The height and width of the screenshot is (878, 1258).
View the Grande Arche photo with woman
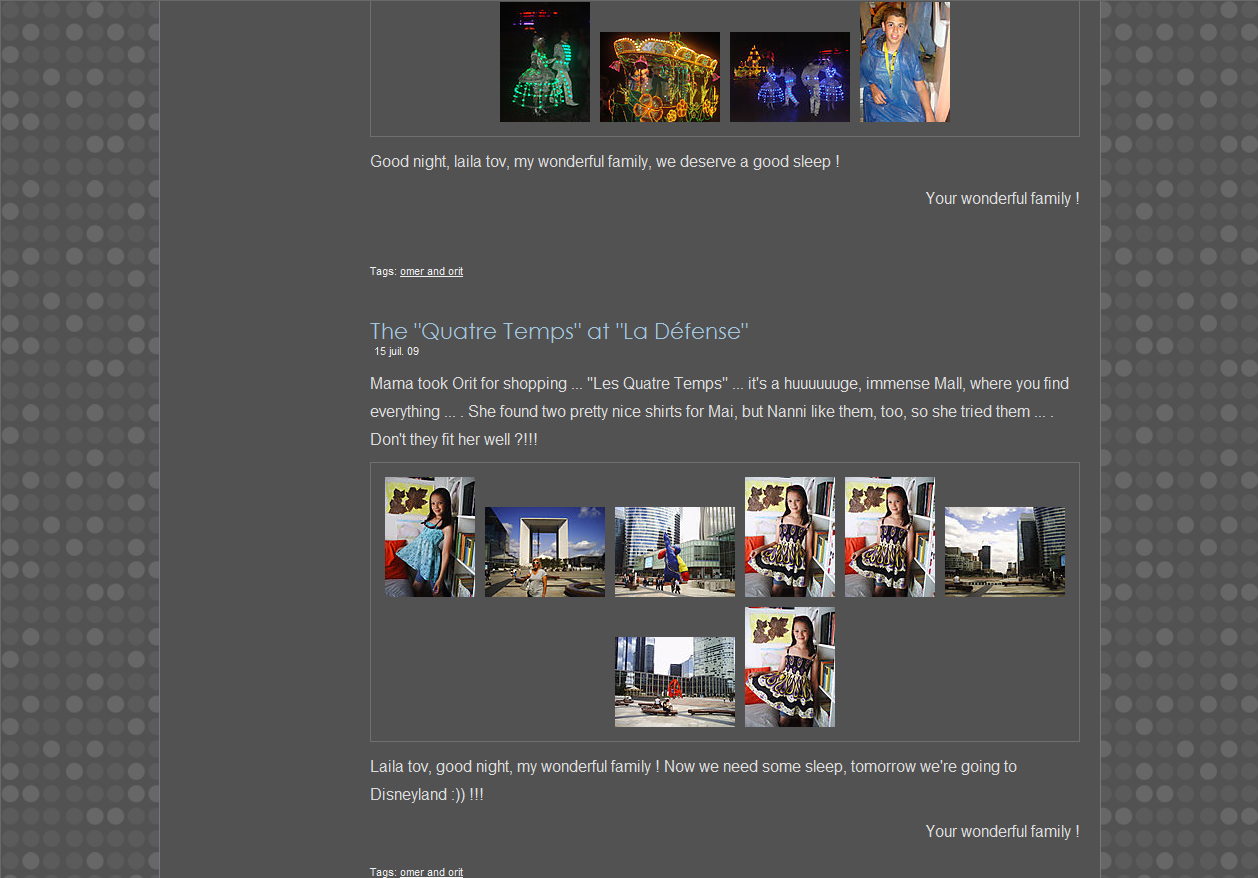(x=544, y=552)
